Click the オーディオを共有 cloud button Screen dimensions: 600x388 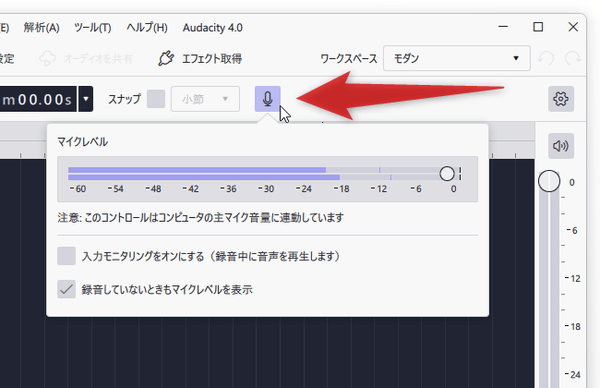[86, 59]
